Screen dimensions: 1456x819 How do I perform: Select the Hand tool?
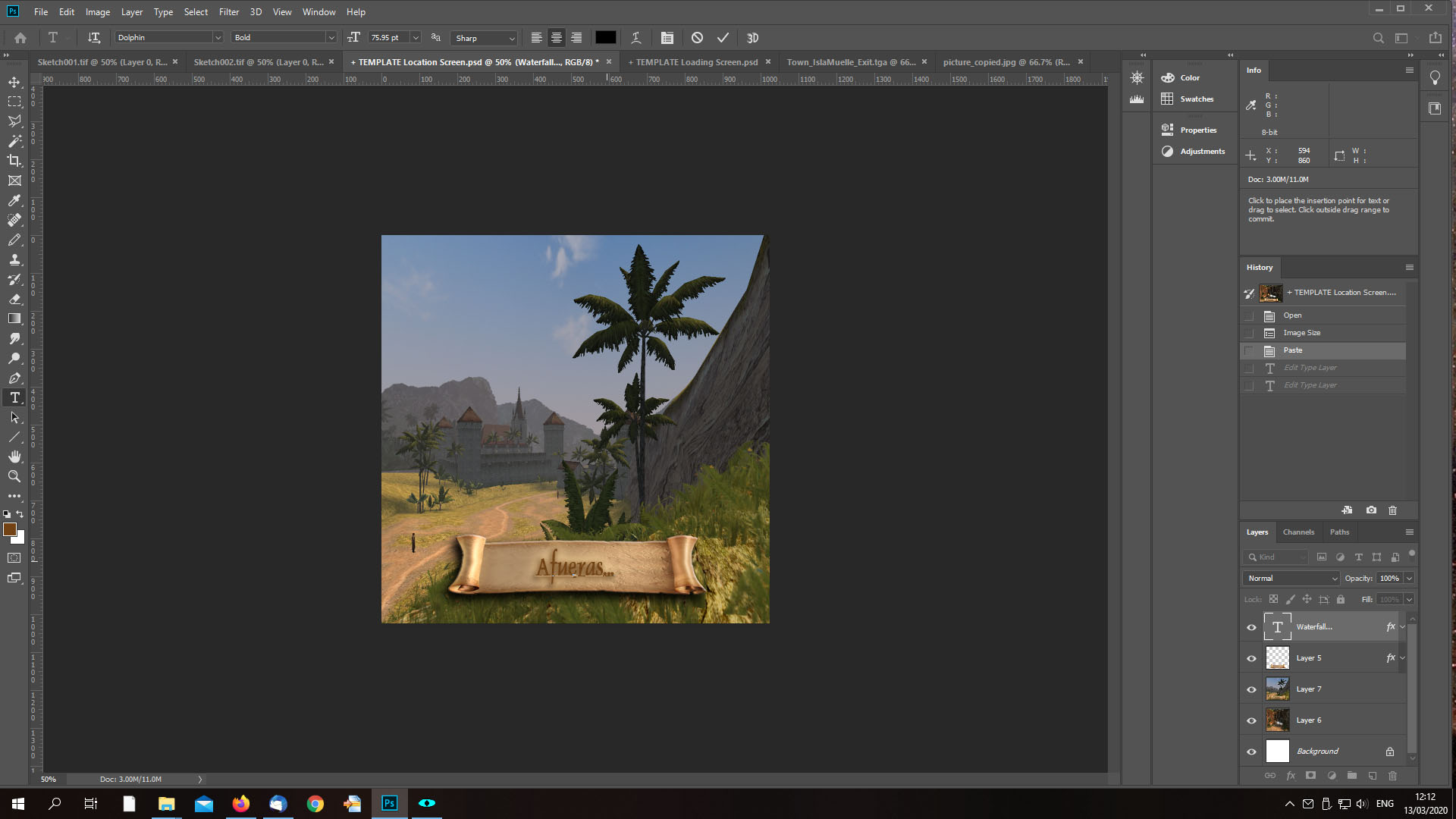tap(14, 457)
